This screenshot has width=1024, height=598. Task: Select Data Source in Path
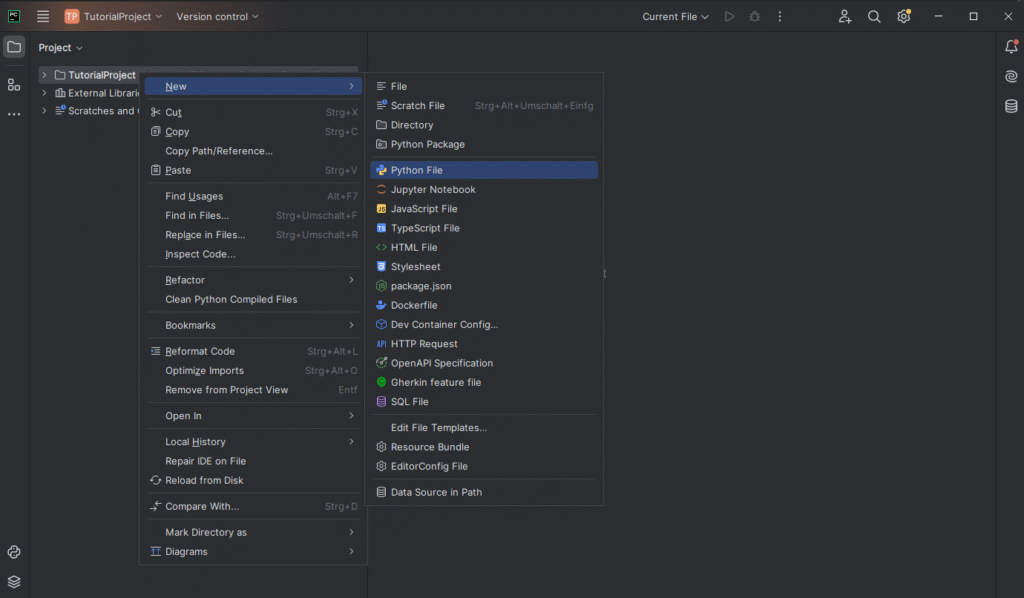[484, 492]
